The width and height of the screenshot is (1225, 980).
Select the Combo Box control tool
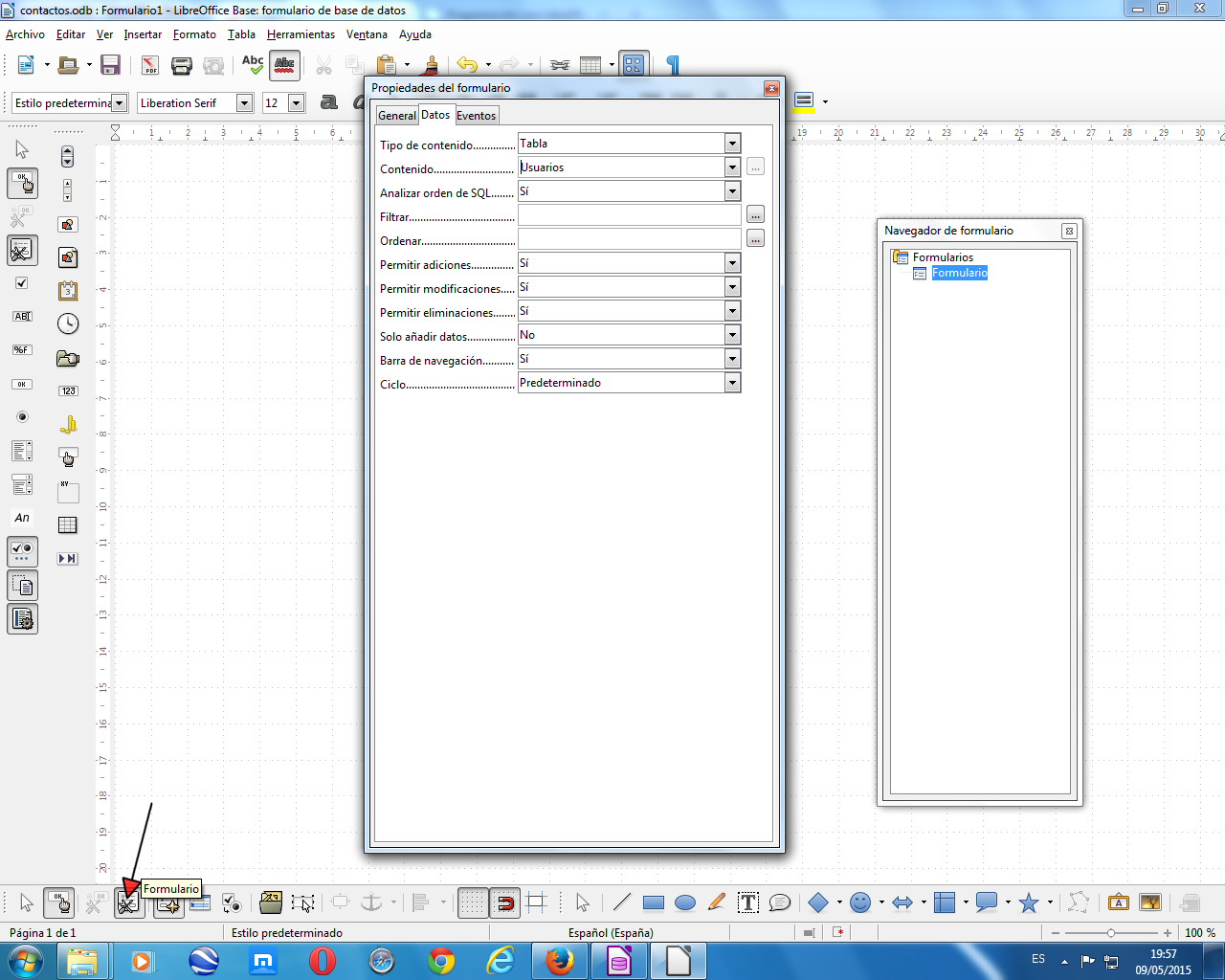coord(22,484)
